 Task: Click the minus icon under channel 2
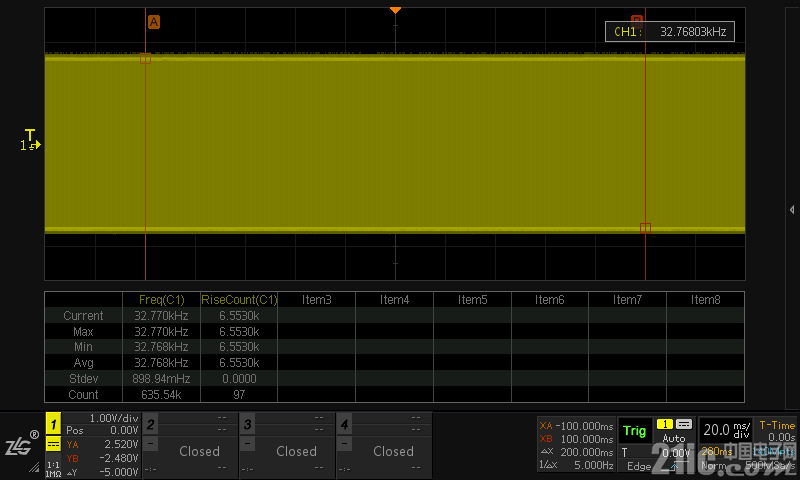(151, 444)
